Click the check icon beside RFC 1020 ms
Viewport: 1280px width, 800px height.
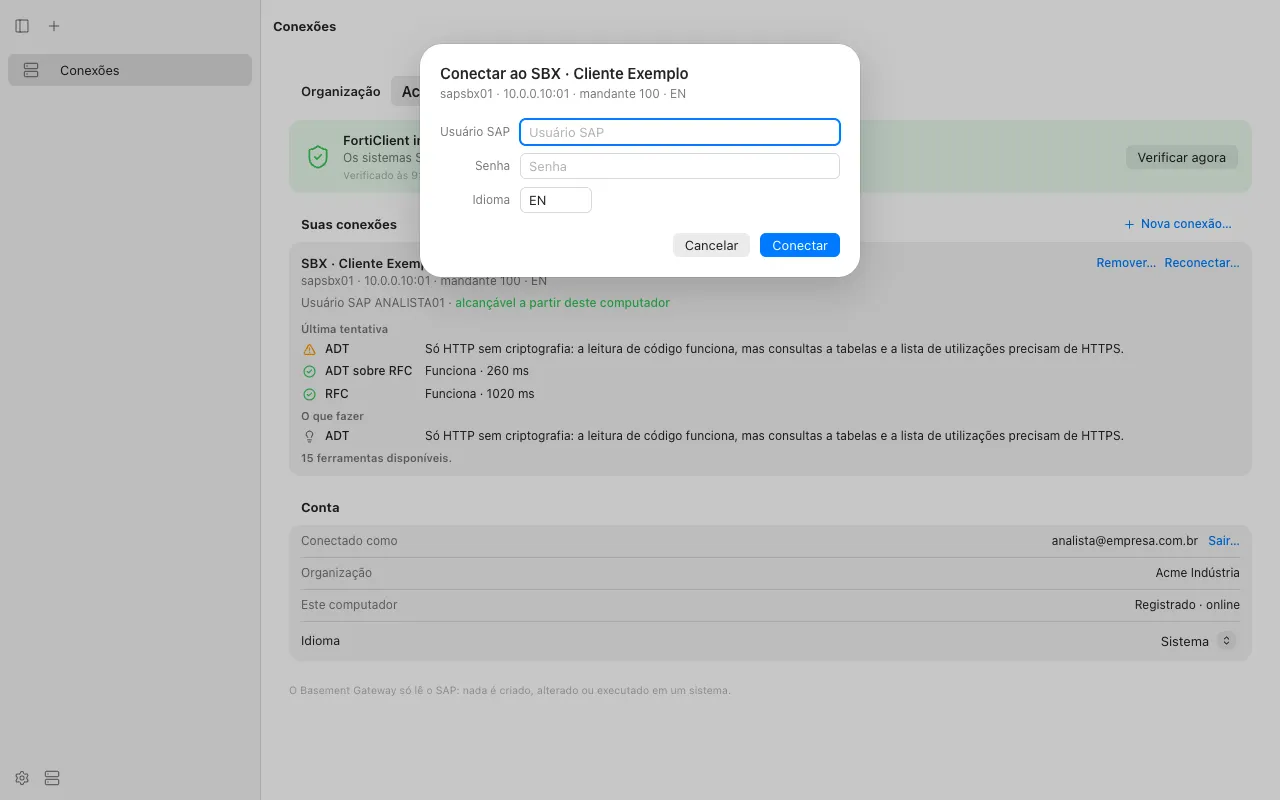[309, 394]
